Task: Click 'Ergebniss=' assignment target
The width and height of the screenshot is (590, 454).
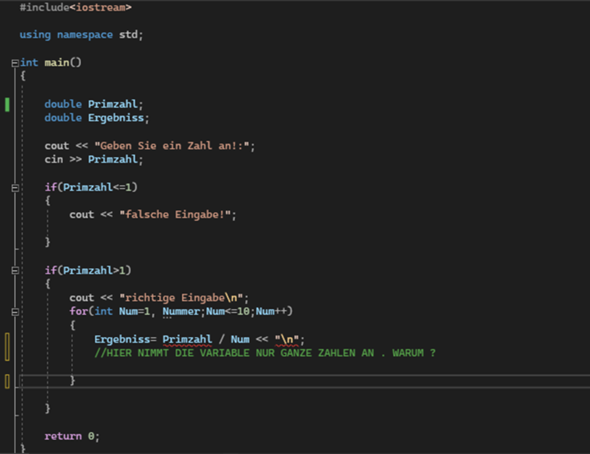Action: pos(125,339)
